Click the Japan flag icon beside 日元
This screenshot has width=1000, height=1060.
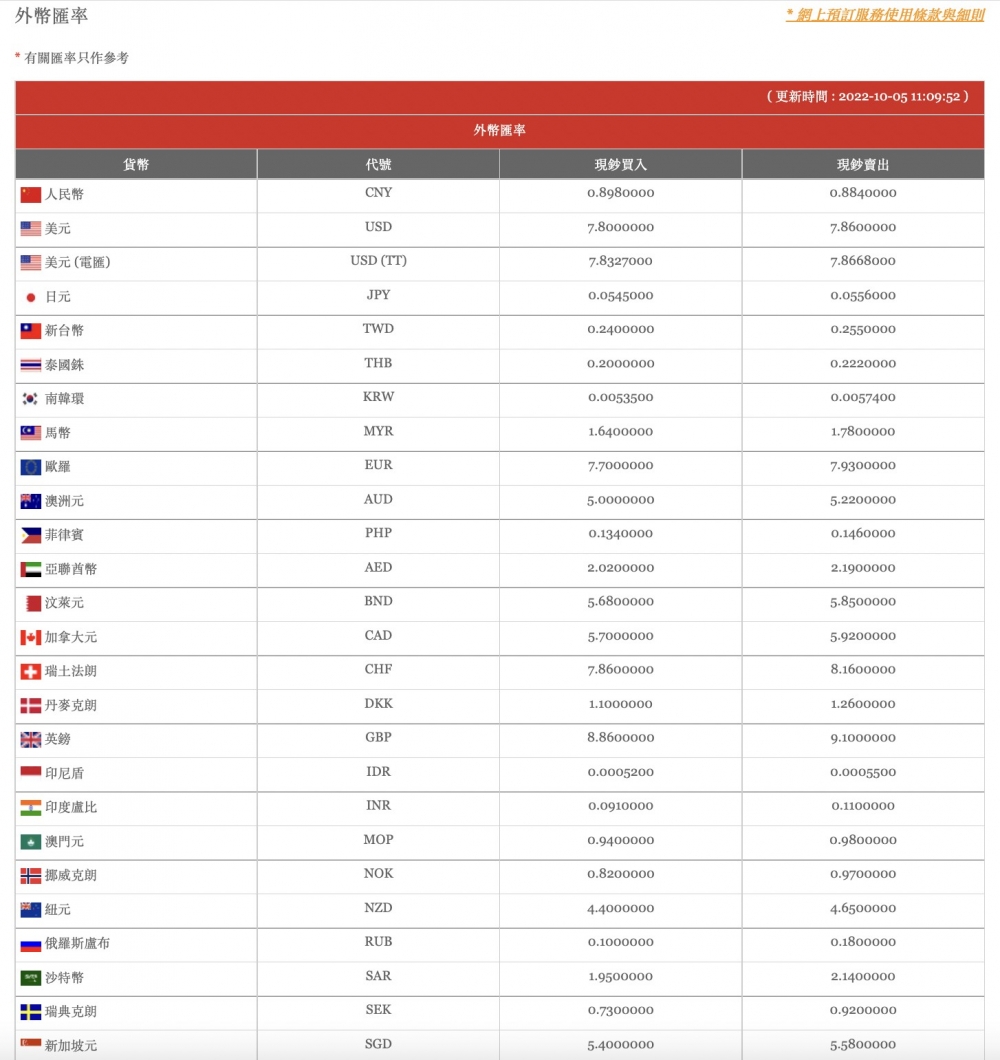click(x=31, y=296)
